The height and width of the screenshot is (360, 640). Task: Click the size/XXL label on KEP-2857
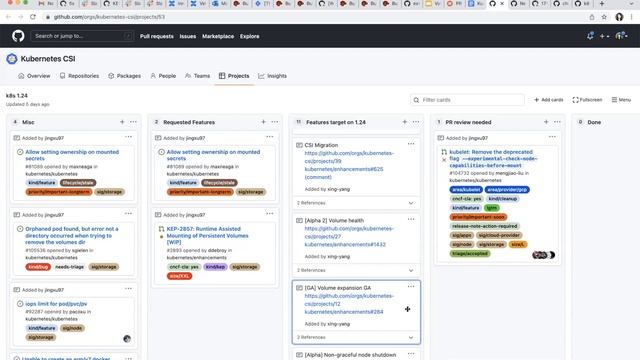coord(180,276)
